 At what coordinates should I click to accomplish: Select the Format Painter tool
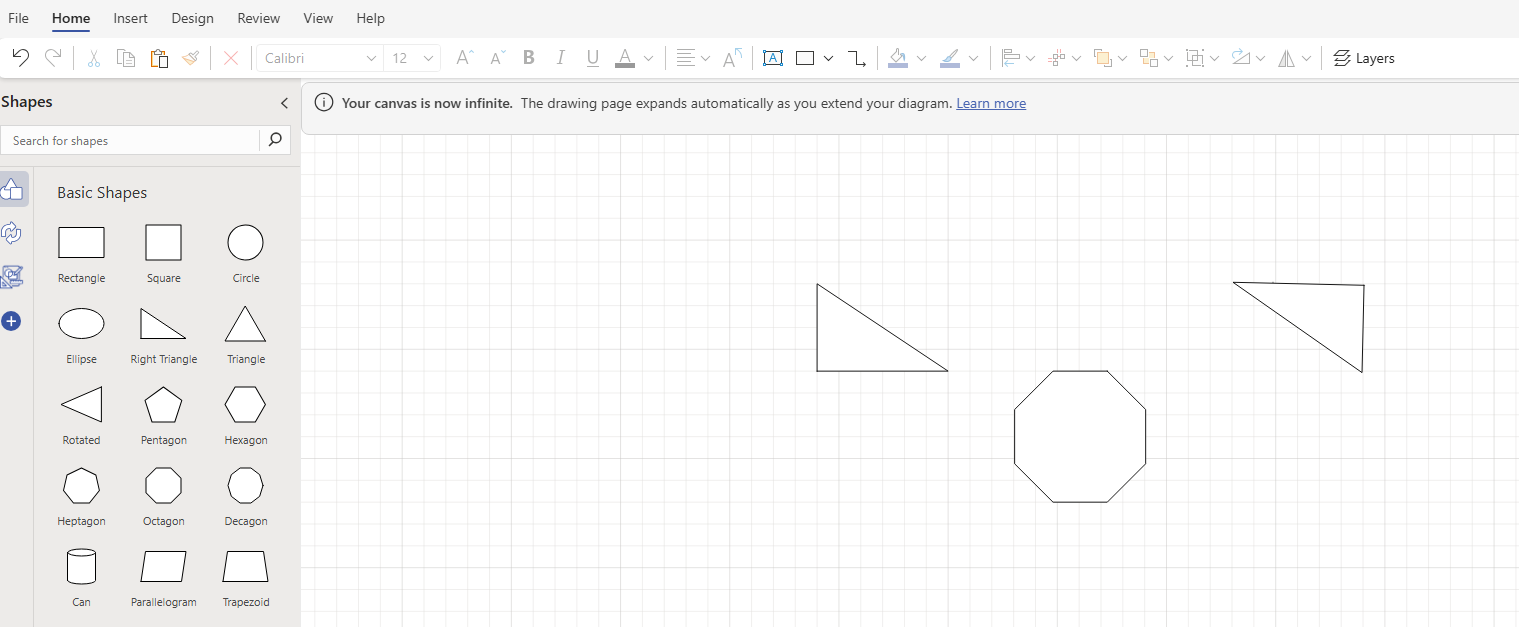pyautogui.click(x=191, y=57)
